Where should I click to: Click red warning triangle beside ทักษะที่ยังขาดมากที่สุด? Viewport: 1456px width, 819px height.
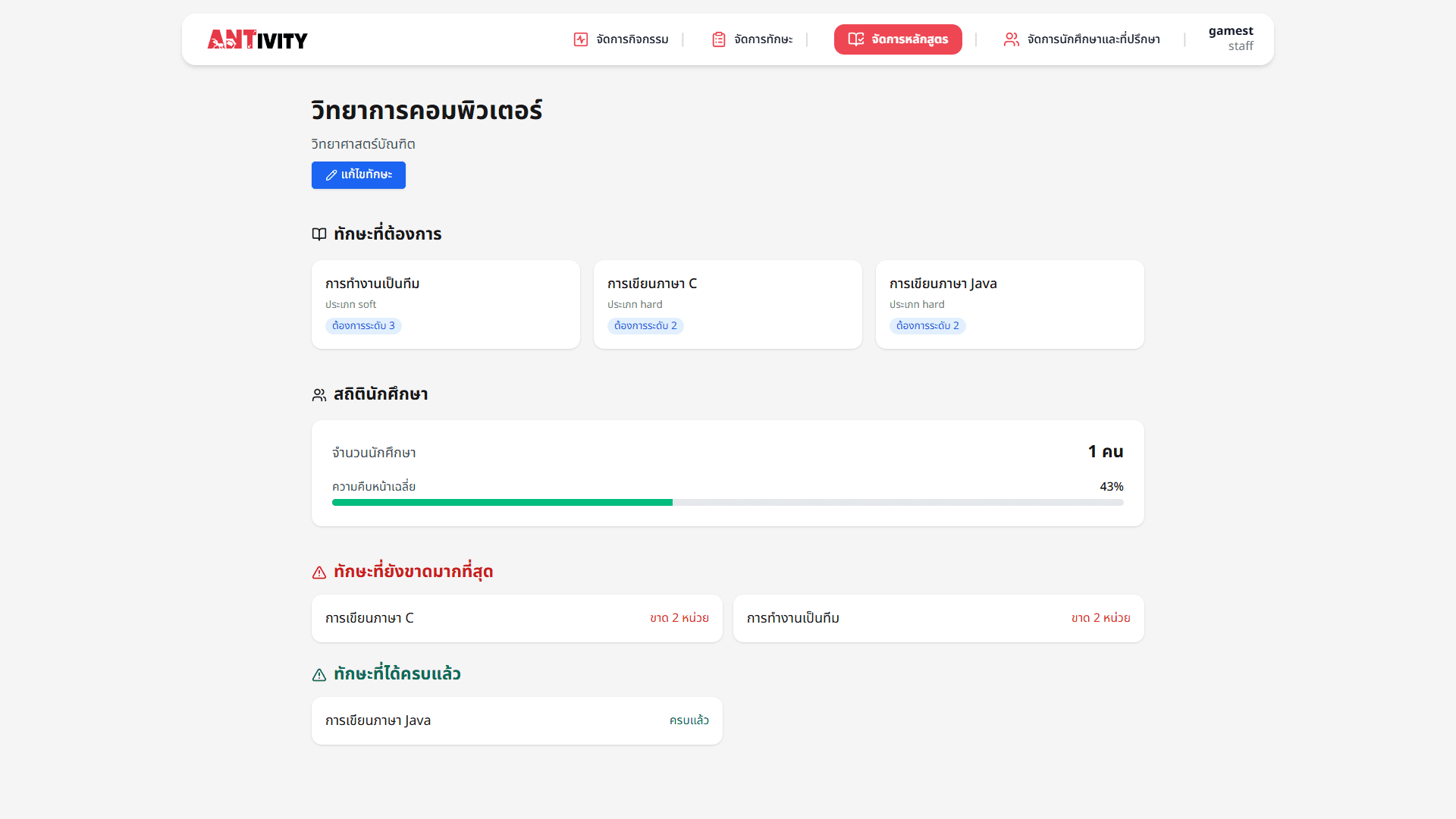pos(319,573)
